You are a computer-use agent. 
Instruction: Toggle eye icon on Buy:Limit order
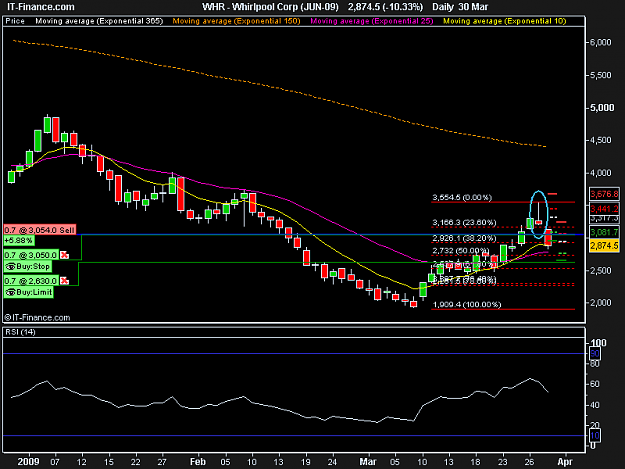pos(11,292)
